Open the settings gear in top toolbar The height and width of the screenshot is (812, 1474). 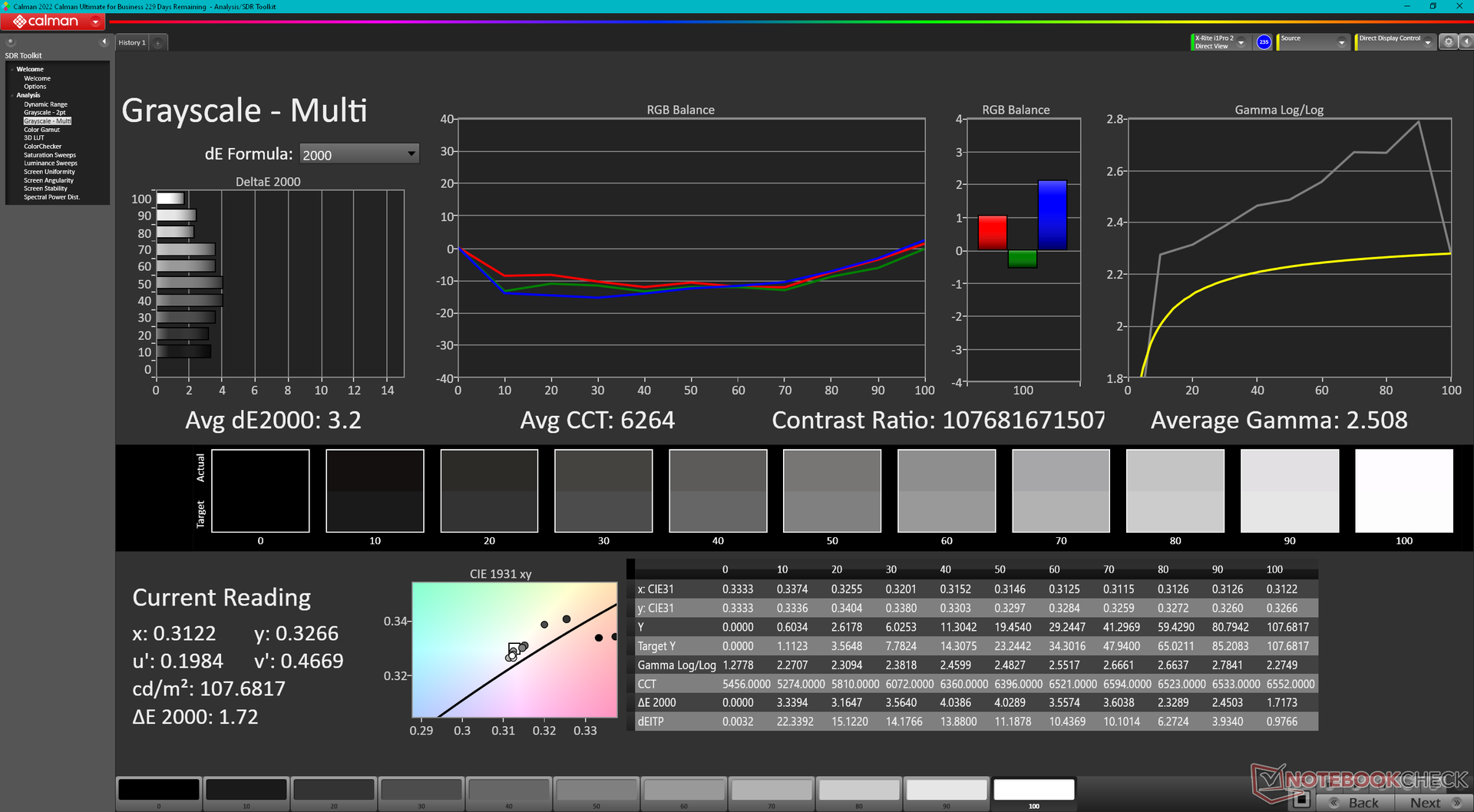[1448, 42]
